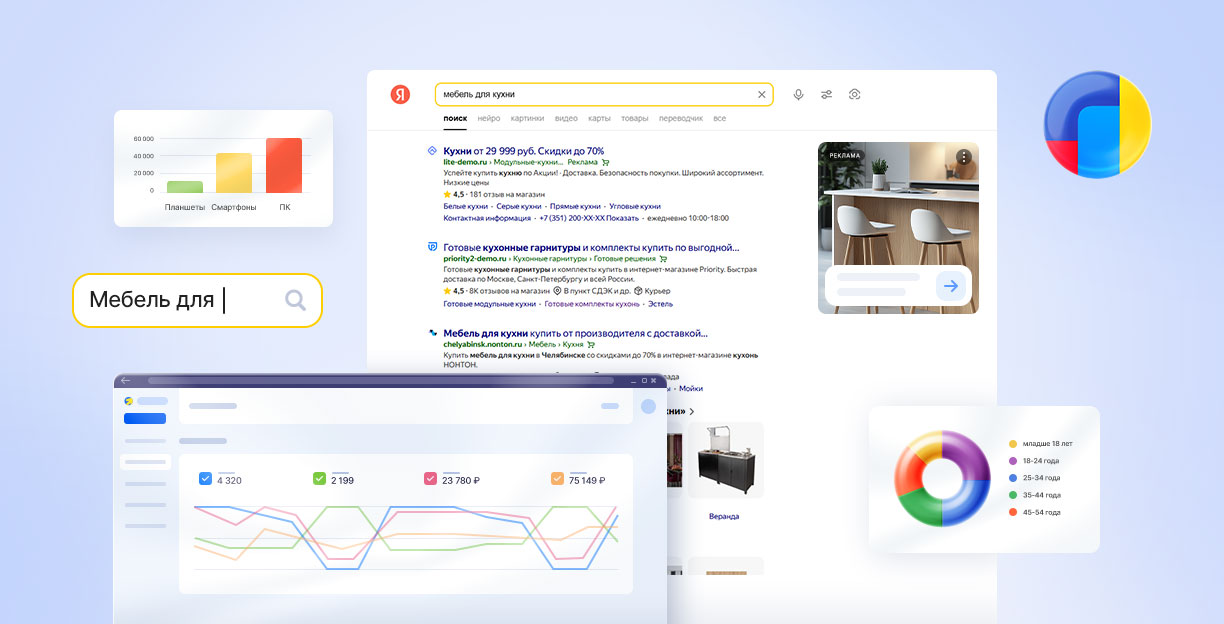The image size is (1224, 624).
Task: Toggle the orange 75 149 ₽ checkbox
Action: click(x=557, y=479)
